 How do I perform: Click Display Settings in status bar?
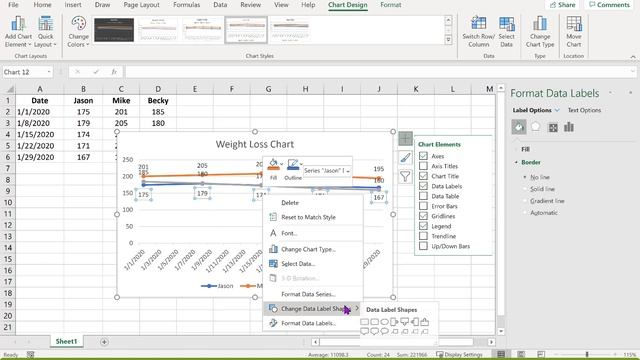[x=459, y=354]
